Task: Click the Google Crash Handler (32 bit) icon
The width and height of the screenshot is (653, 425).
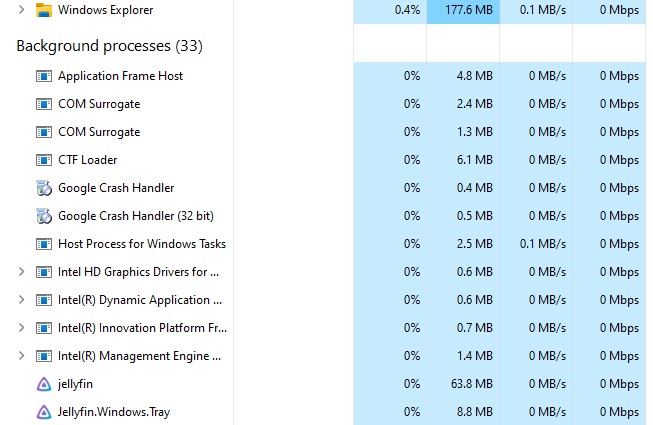Action: point(43,216)
